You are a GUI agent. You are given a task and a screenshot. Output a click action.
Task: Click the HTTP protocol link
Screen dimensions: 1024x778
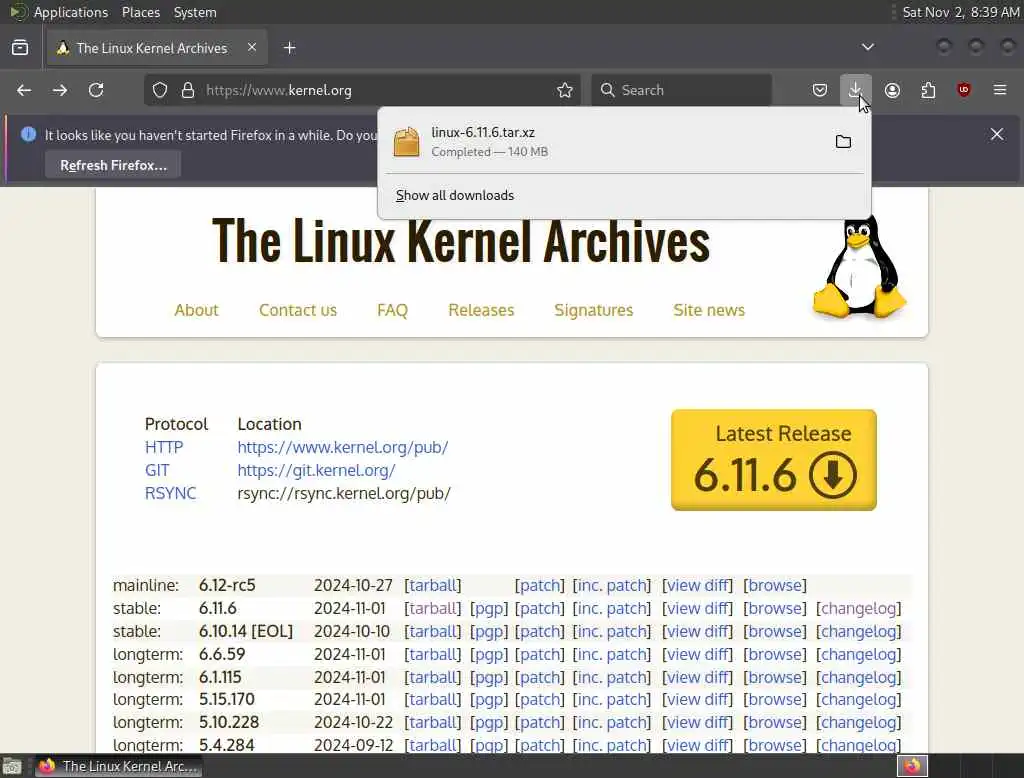(x=164, y=447)
